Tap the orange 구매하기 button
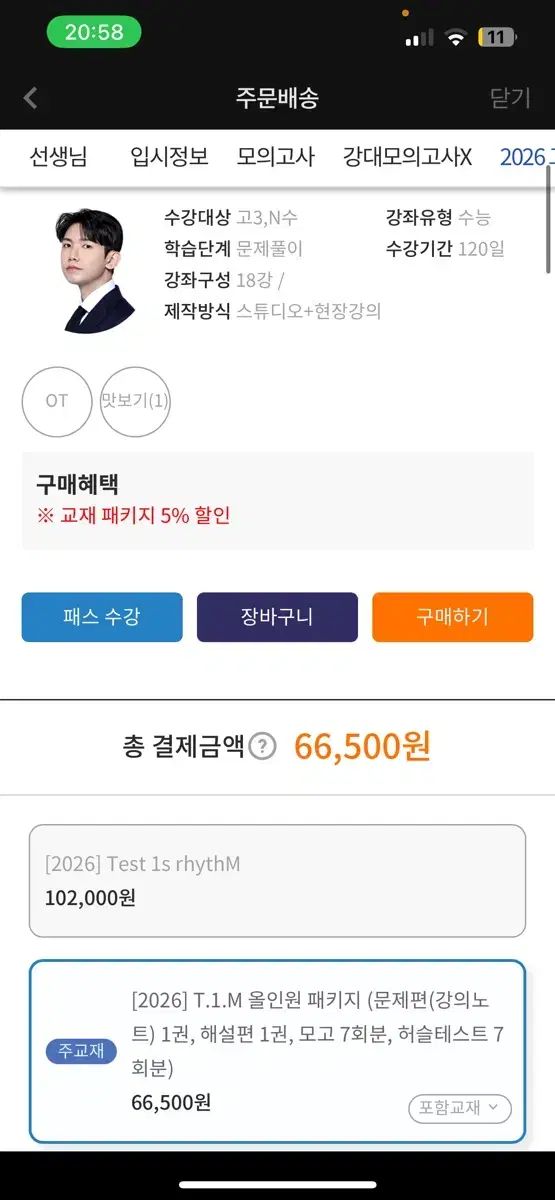Viewport: 555px width, 1200px height. (x=453, y=617)
